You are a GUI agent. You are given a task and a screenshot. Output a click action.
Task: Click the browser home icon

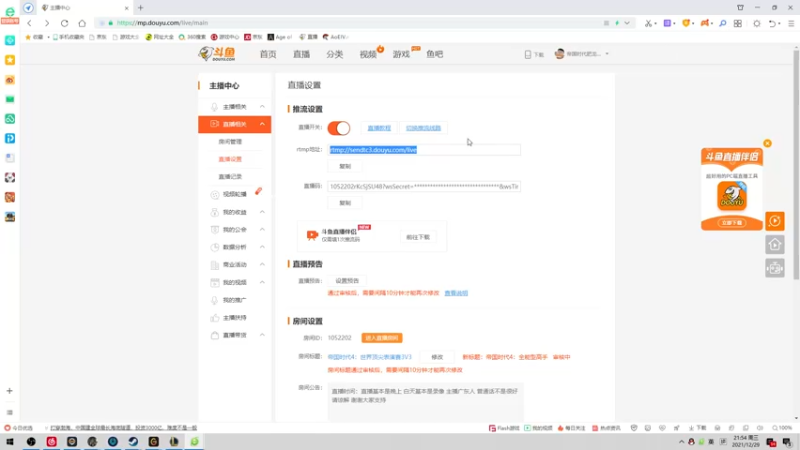point(82,23)
